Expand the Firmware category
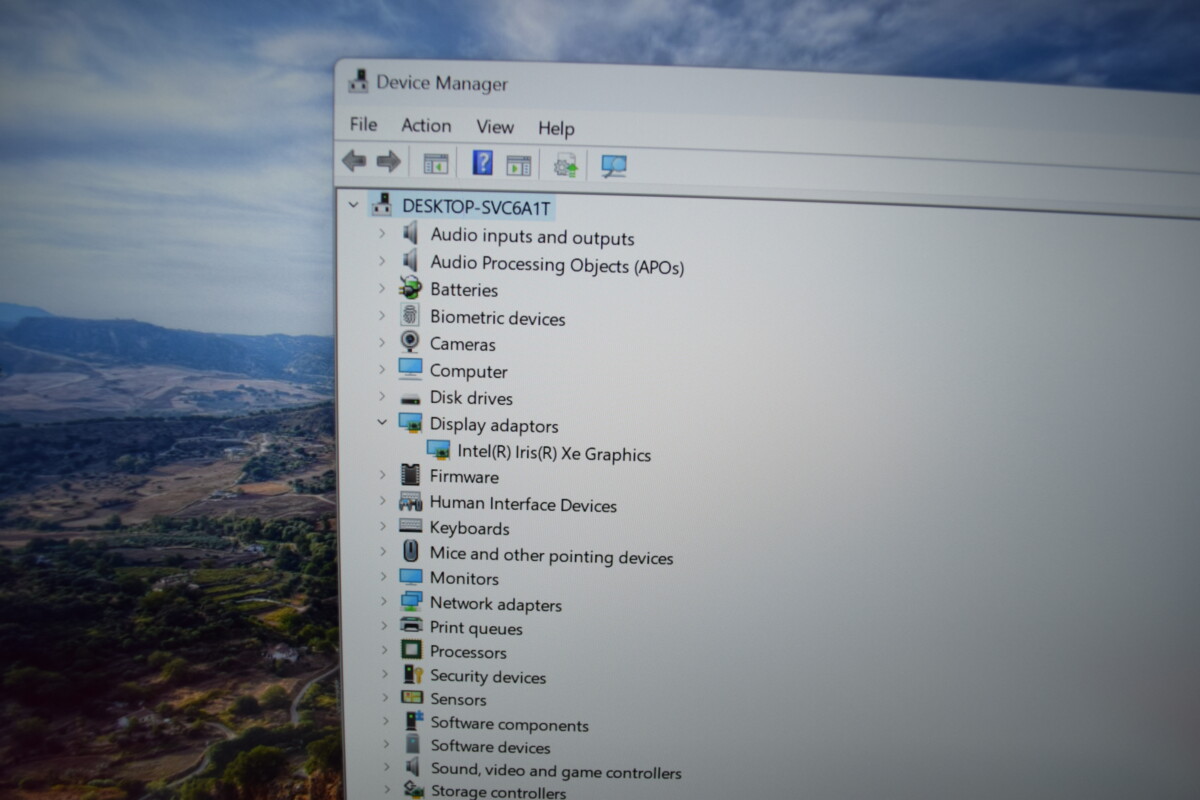 [381, 475]
